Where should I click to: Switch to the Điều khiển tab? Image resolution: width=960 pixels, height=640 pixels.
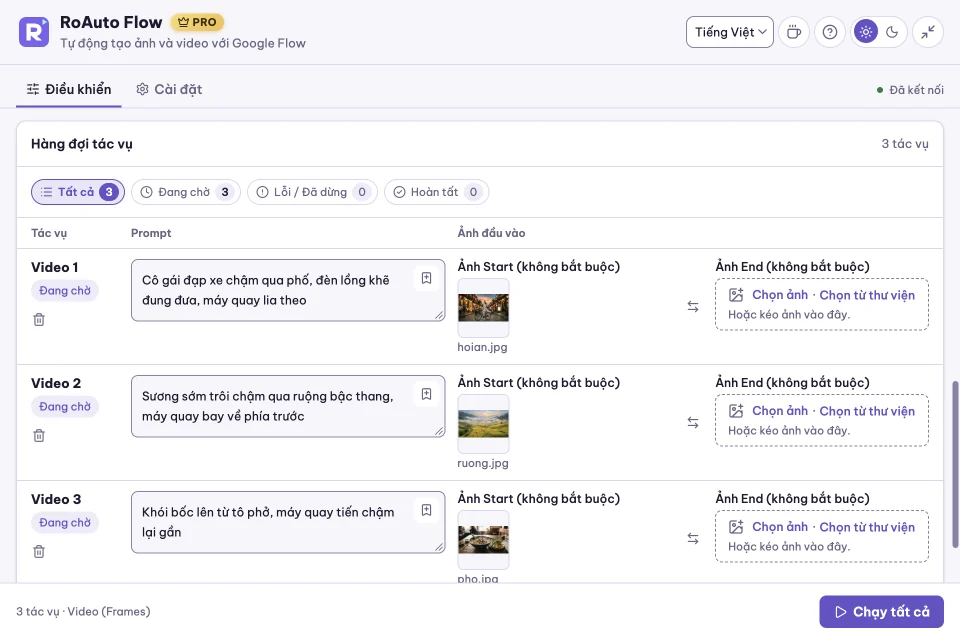pos(69,89)
